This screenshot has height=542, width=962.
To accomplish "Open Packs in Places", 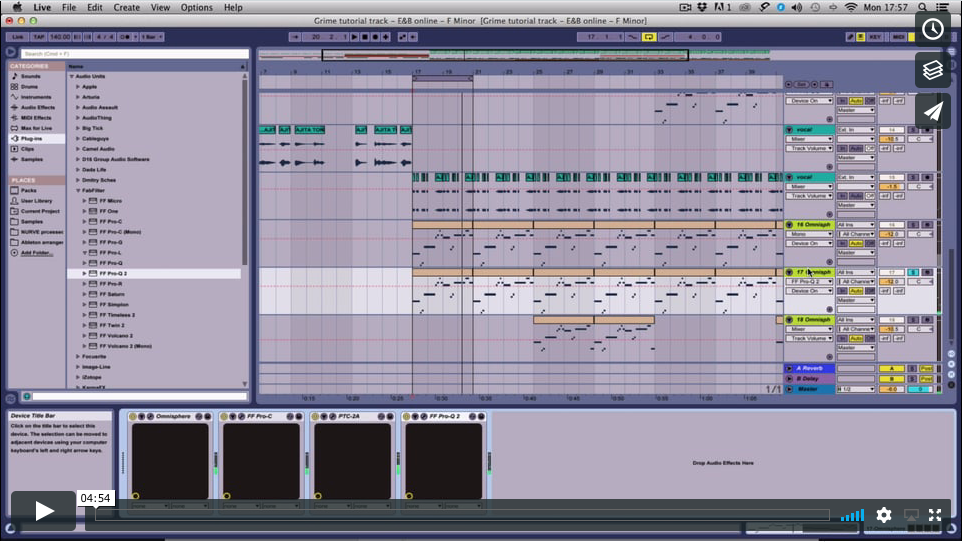I will click(x=28, y=190).
